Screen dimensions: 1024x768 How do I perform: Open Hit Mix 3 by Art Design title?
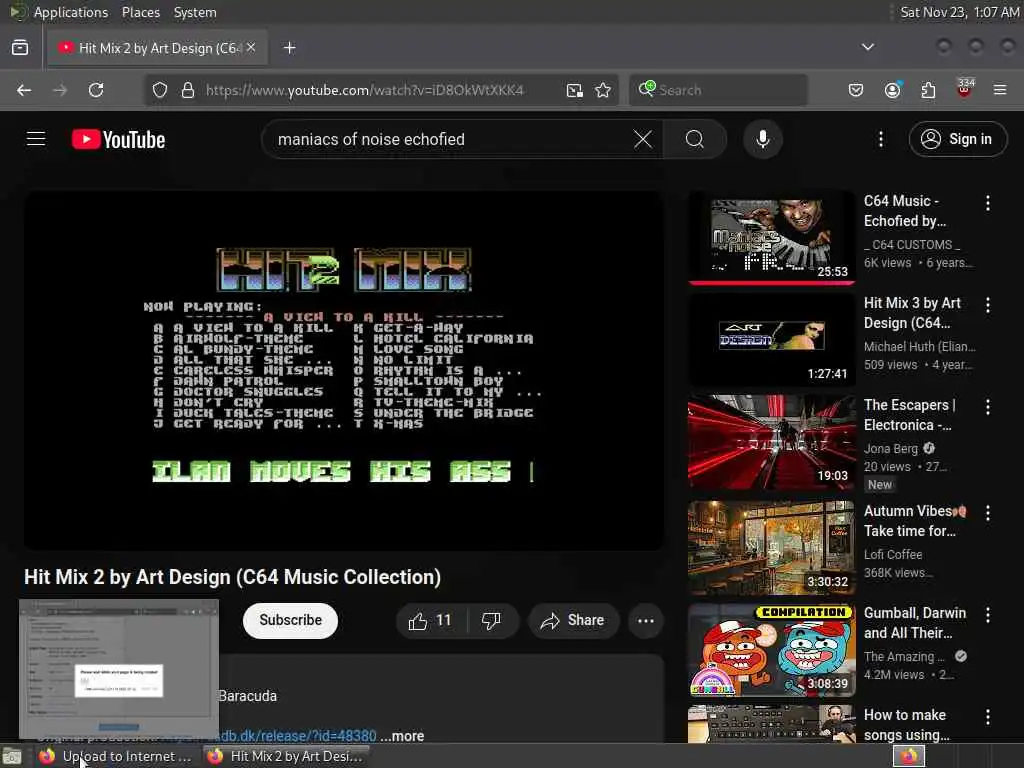[912, 313]
